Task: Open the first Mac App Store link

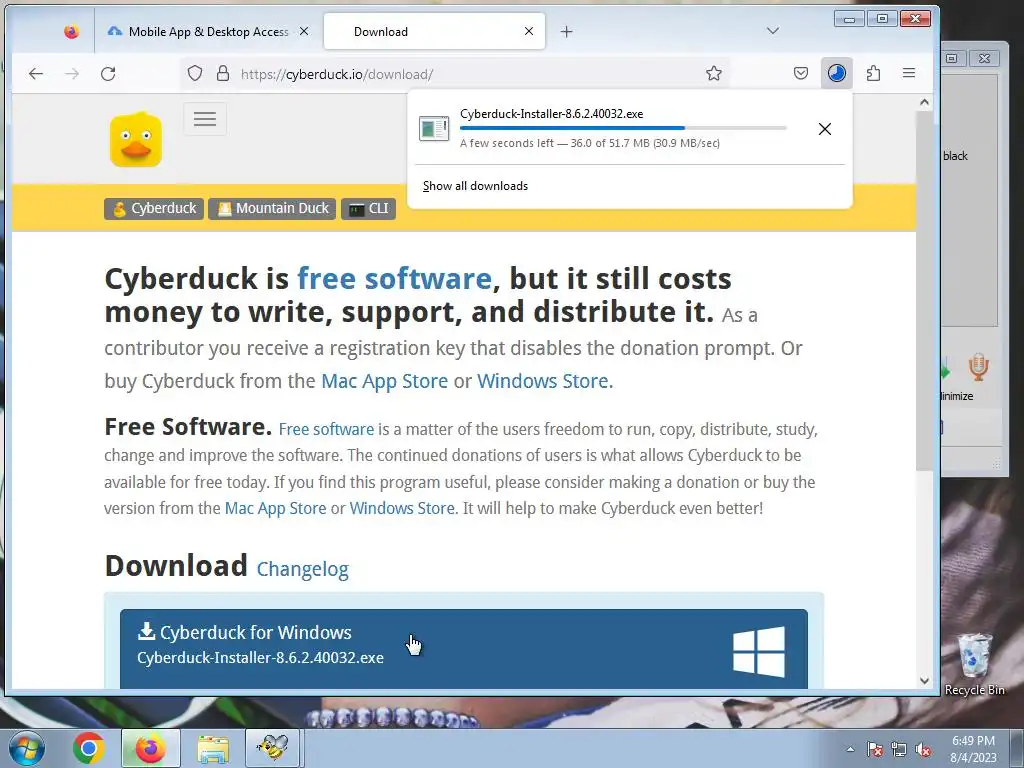Action: (x=385, y=381)
